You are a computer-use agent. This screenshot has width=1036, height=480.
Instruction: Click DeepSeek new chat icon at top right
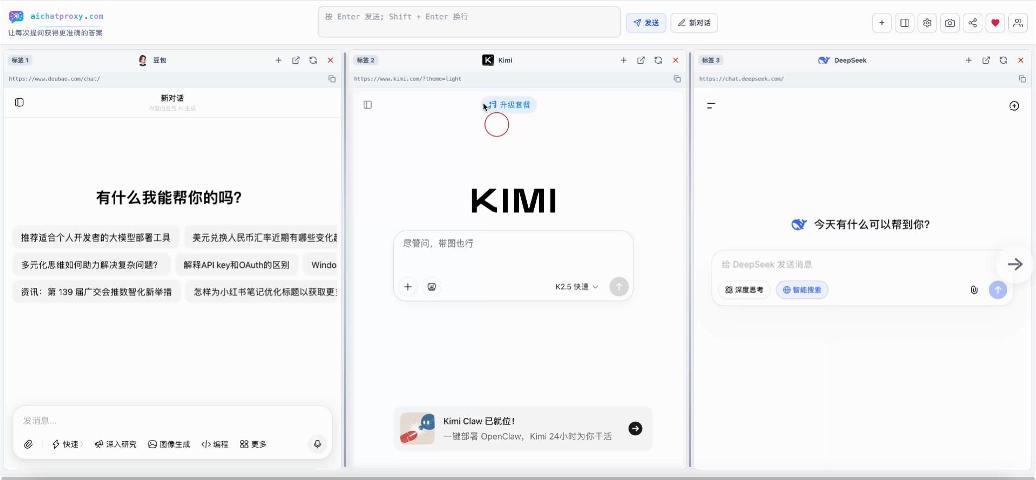coord(1014,106)
